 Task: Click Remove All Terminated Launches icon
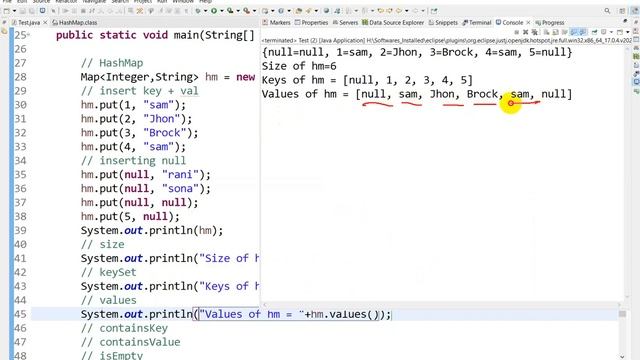534,32
